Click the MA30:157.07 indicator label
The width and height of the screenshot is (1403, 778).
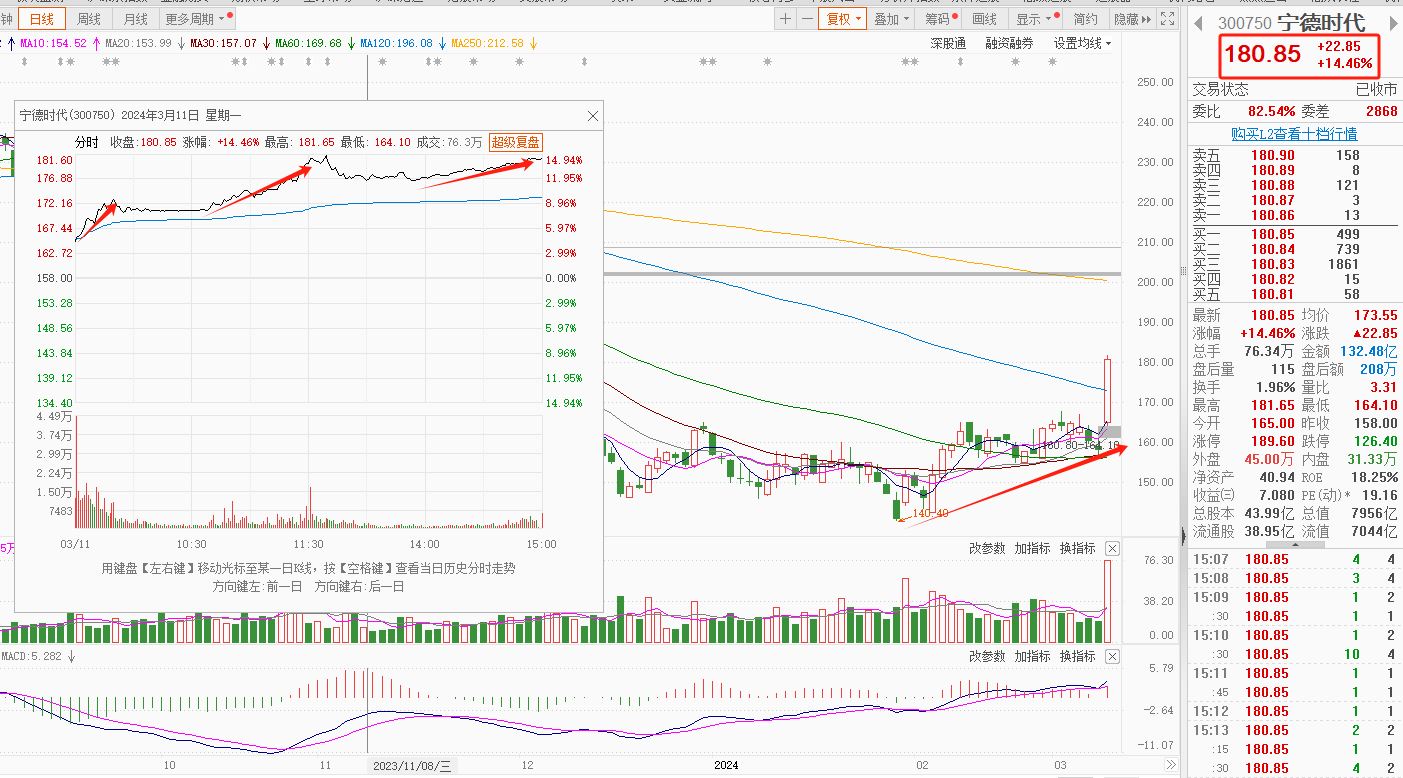pos(224,44)
